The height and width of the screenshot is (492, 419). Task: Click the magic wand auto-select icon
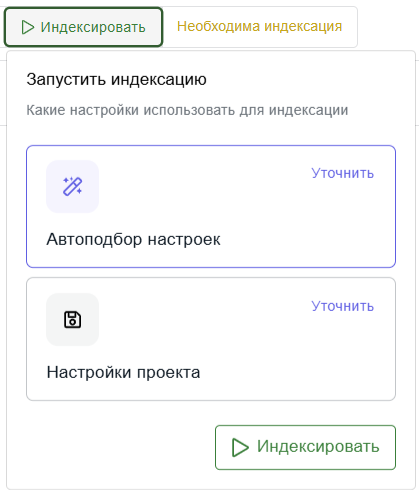coord(73,186)
